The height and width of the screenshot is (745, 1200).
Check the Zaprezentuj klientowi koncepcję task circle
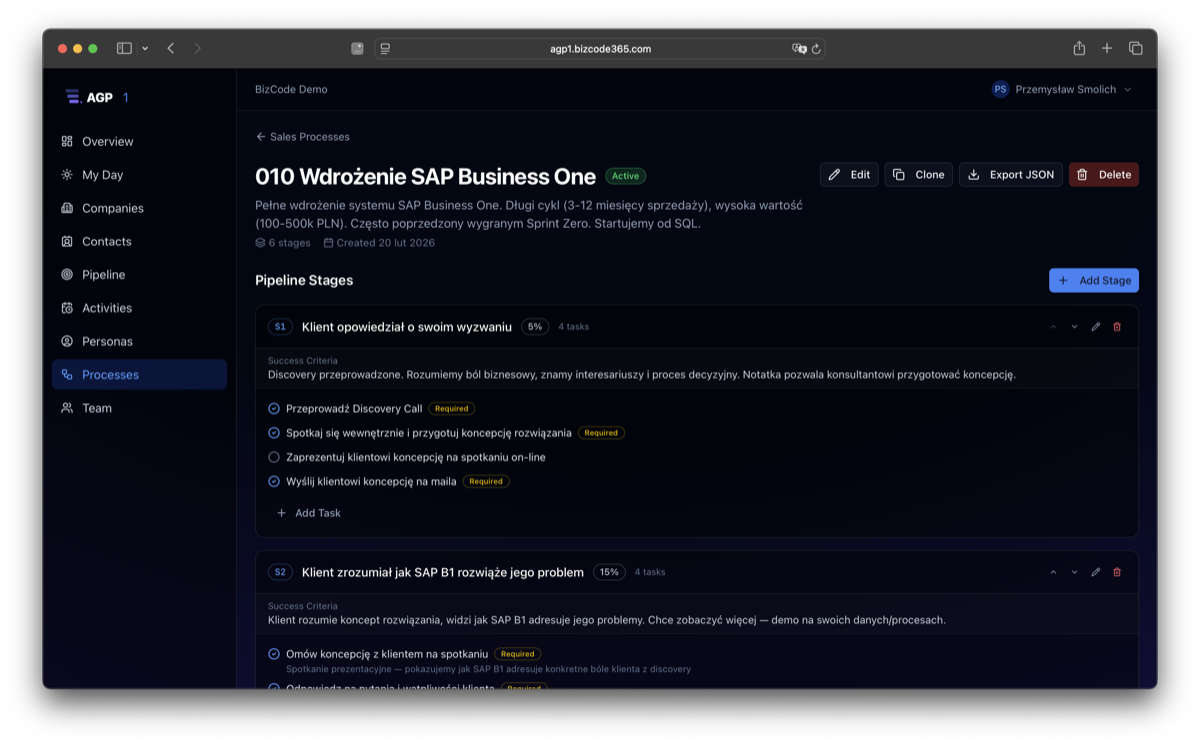click(x=273, y=457)
